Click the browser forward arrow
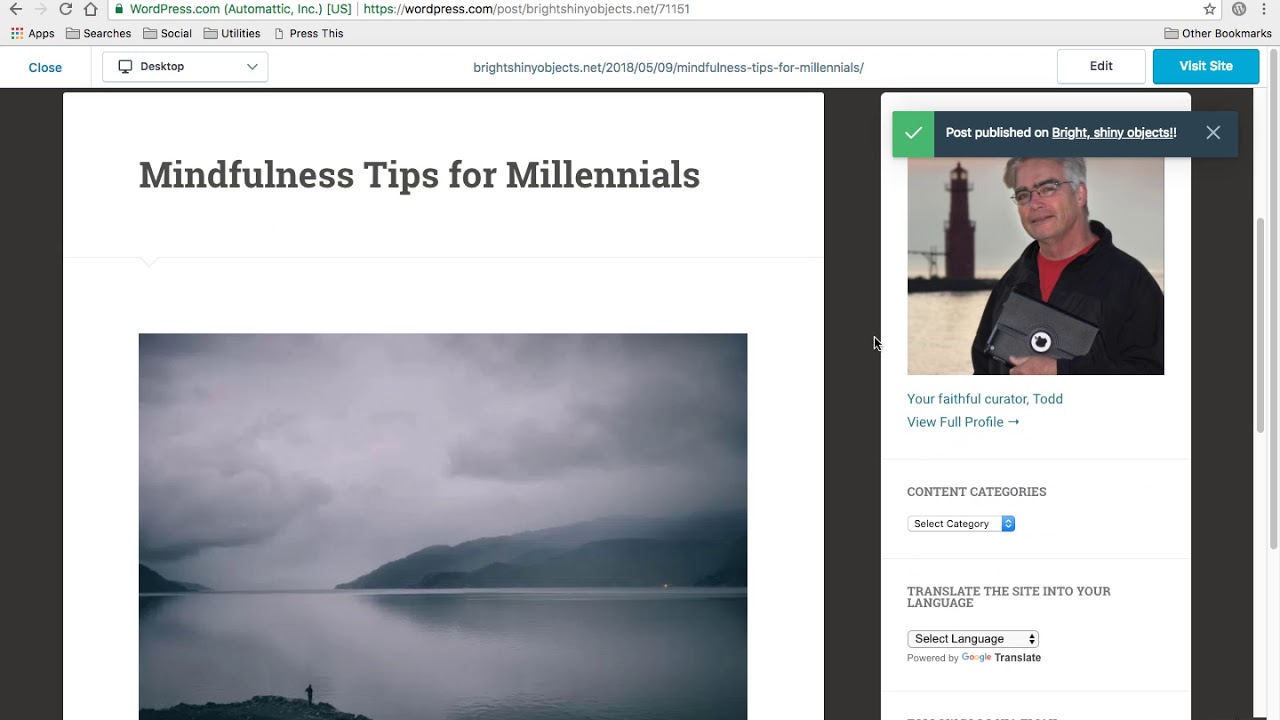The image size is (1280, 720). (40, 9)
